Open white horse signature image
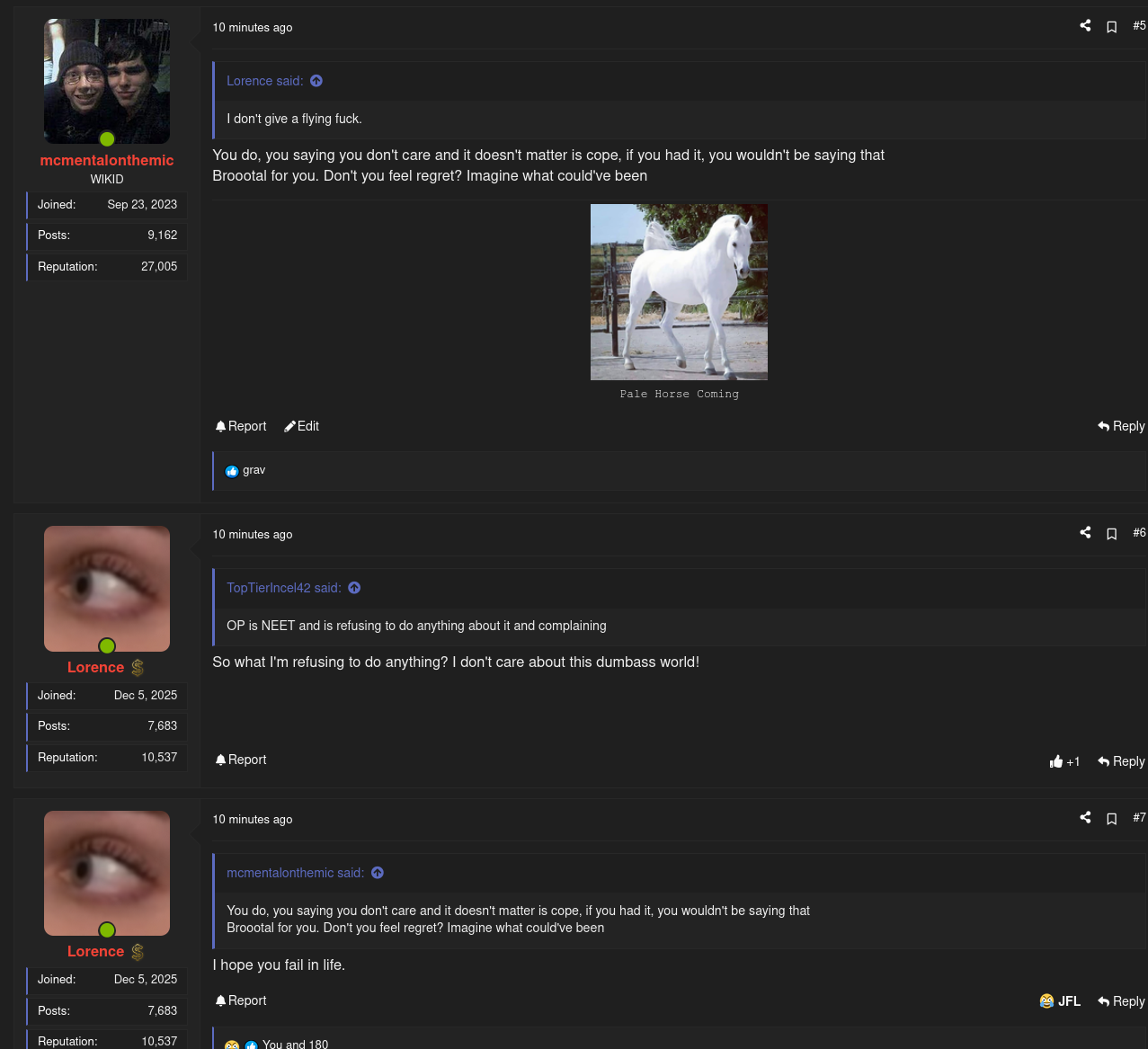The image size is (1148, 1049). (679, 292)
